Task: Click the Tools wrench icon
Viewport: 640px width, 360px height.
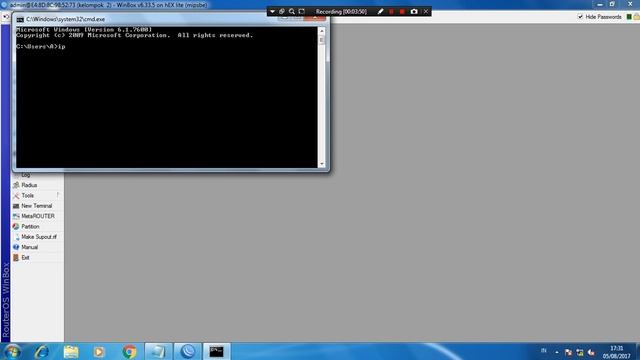Action: coord(16,196)
